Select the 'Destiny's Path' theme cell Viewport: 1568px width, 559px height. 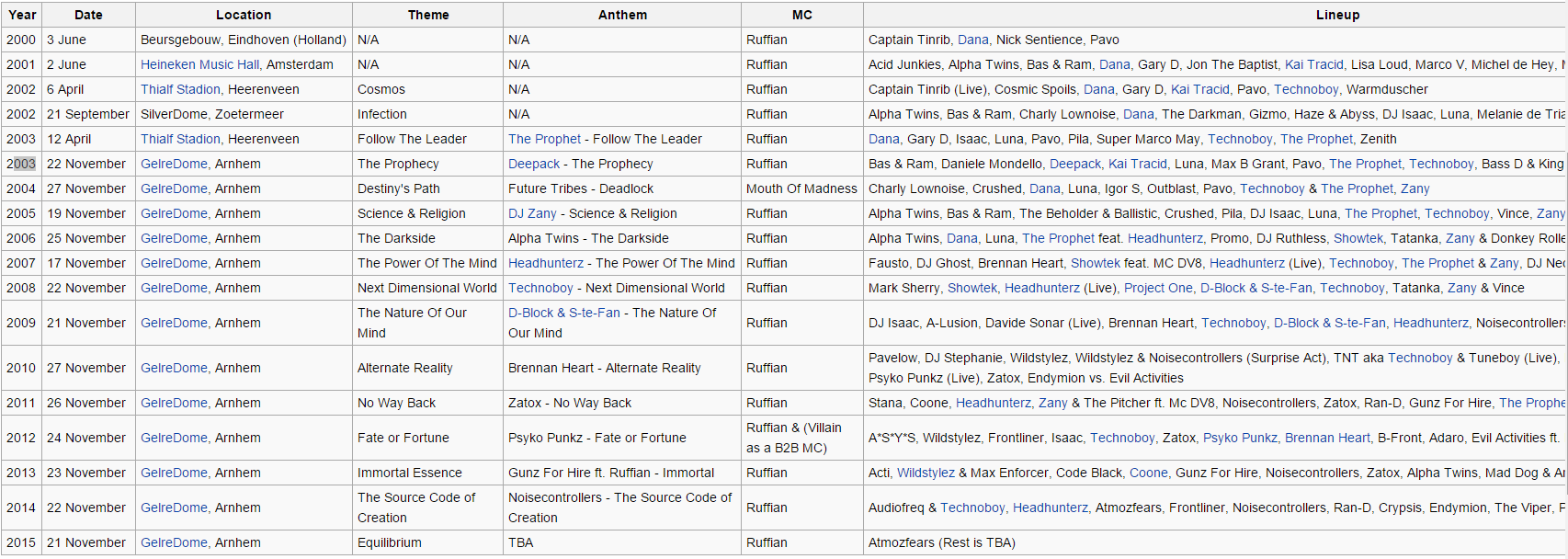pyautogui.click(x=427, y=188)
